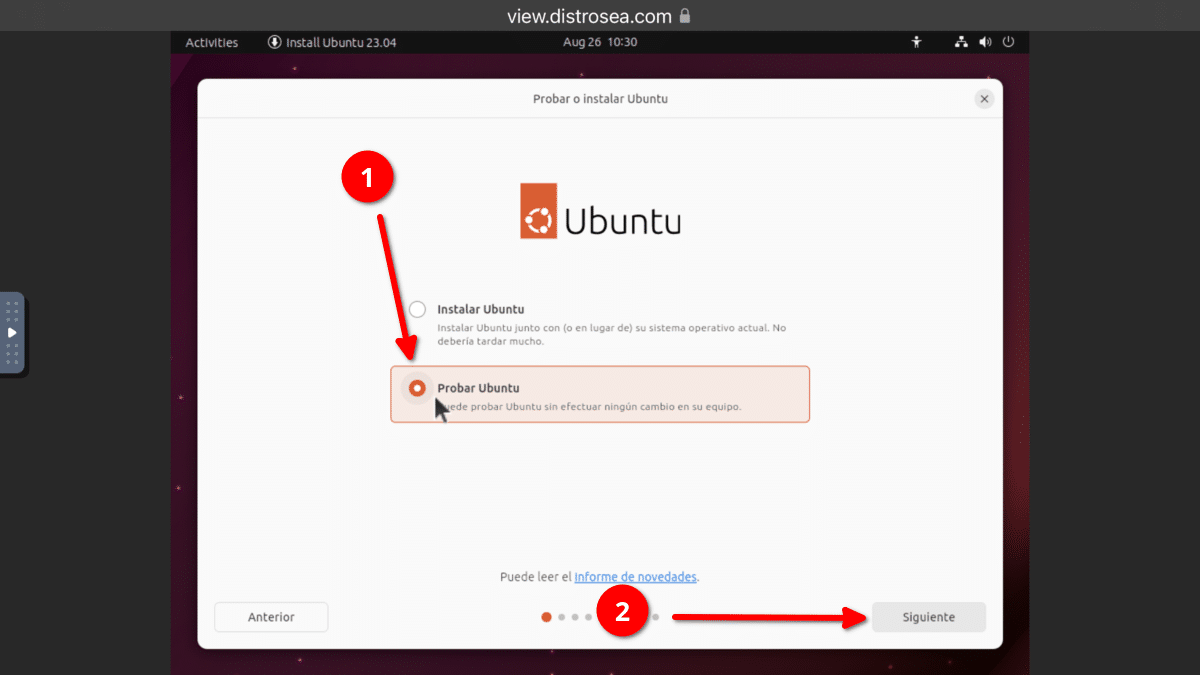Click the Anterior button
Screen dimensions: 1200x675
271,617
